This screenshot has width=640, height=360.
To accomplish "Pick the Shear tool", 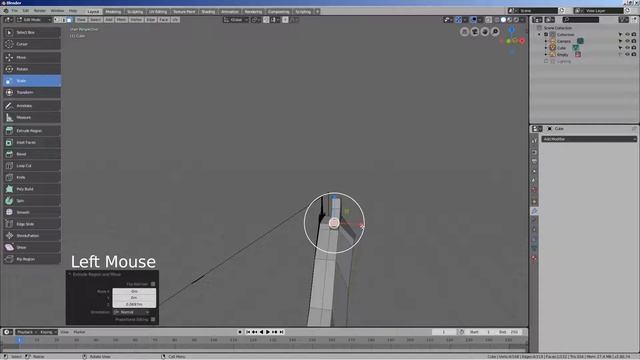I will pyautogui.click(x=32, y=247).
